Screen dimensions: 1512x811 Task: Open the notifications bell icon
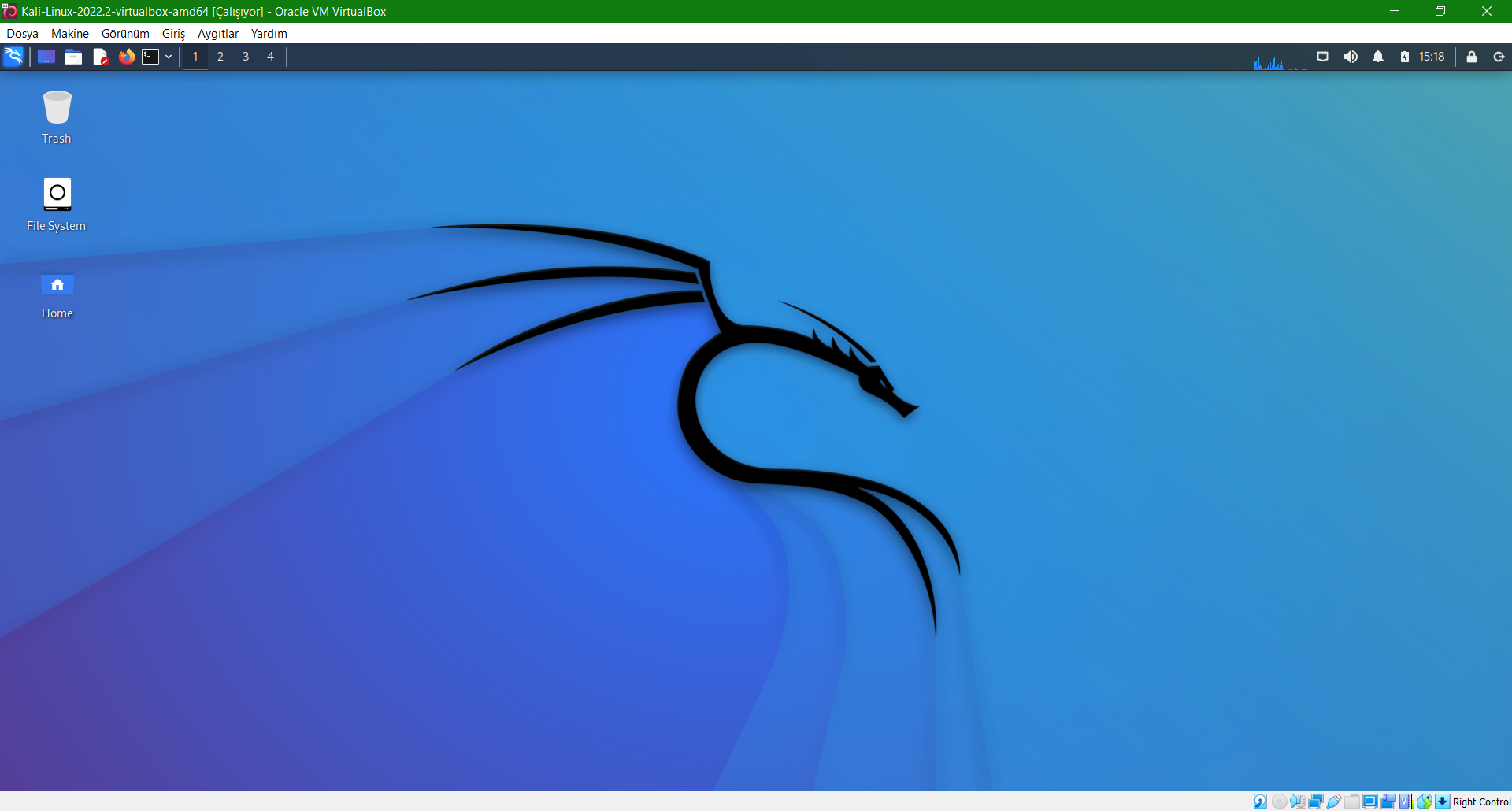point(1378,57)
